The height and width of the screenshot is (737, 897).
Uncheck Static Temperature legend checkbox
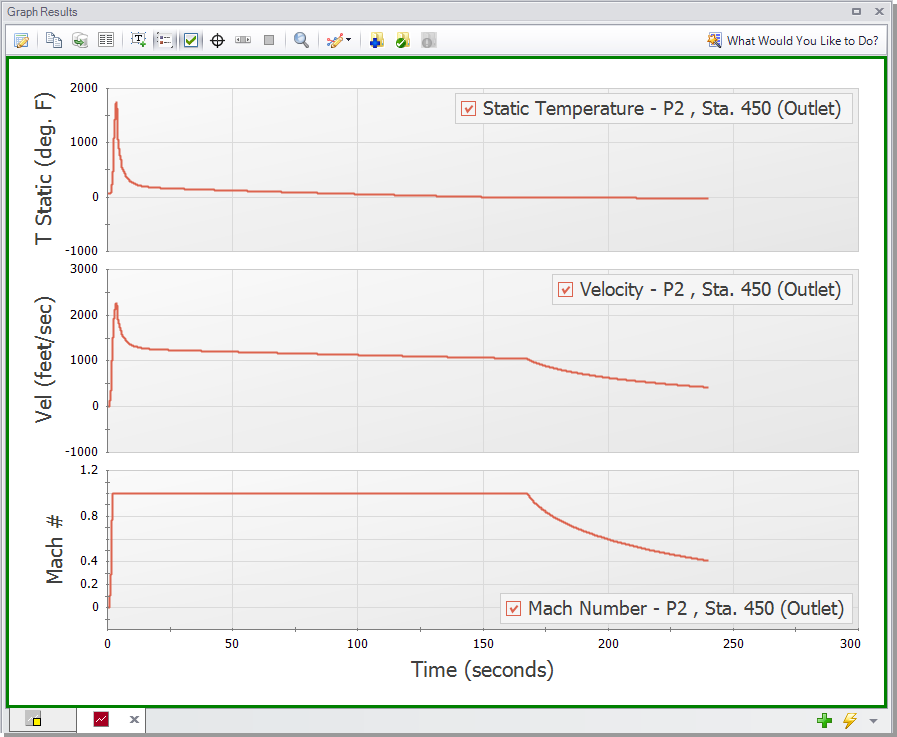pyautogui.click(x=468, y=108)
